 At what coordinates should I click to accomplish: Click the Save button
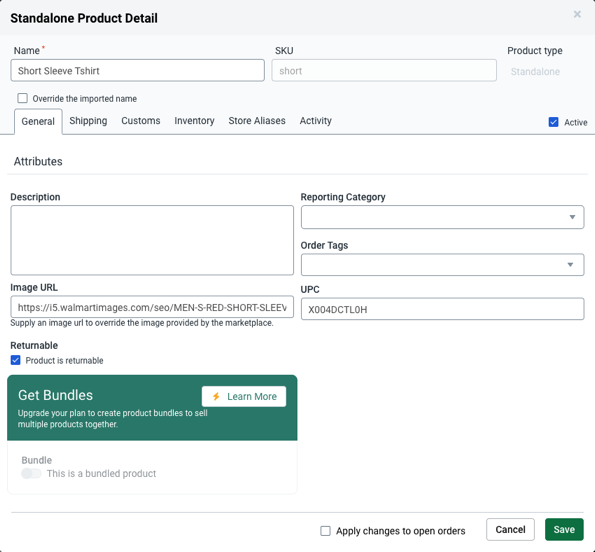tap(564, 529)
